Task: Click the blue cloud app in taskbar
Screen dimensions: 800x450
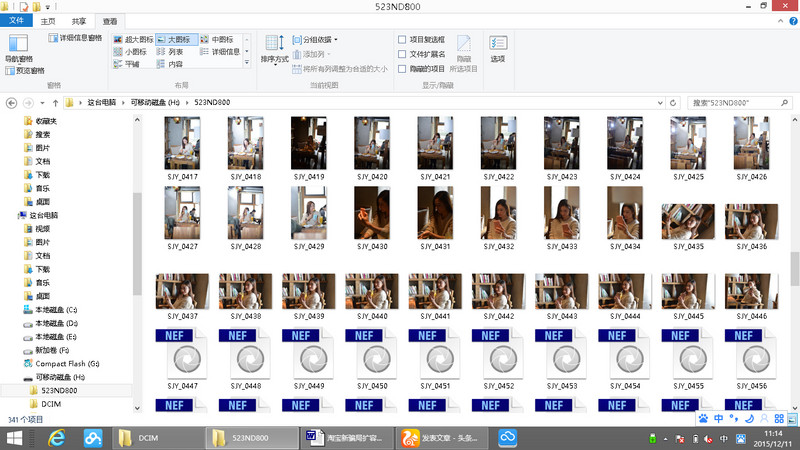Action: (507, 438)
